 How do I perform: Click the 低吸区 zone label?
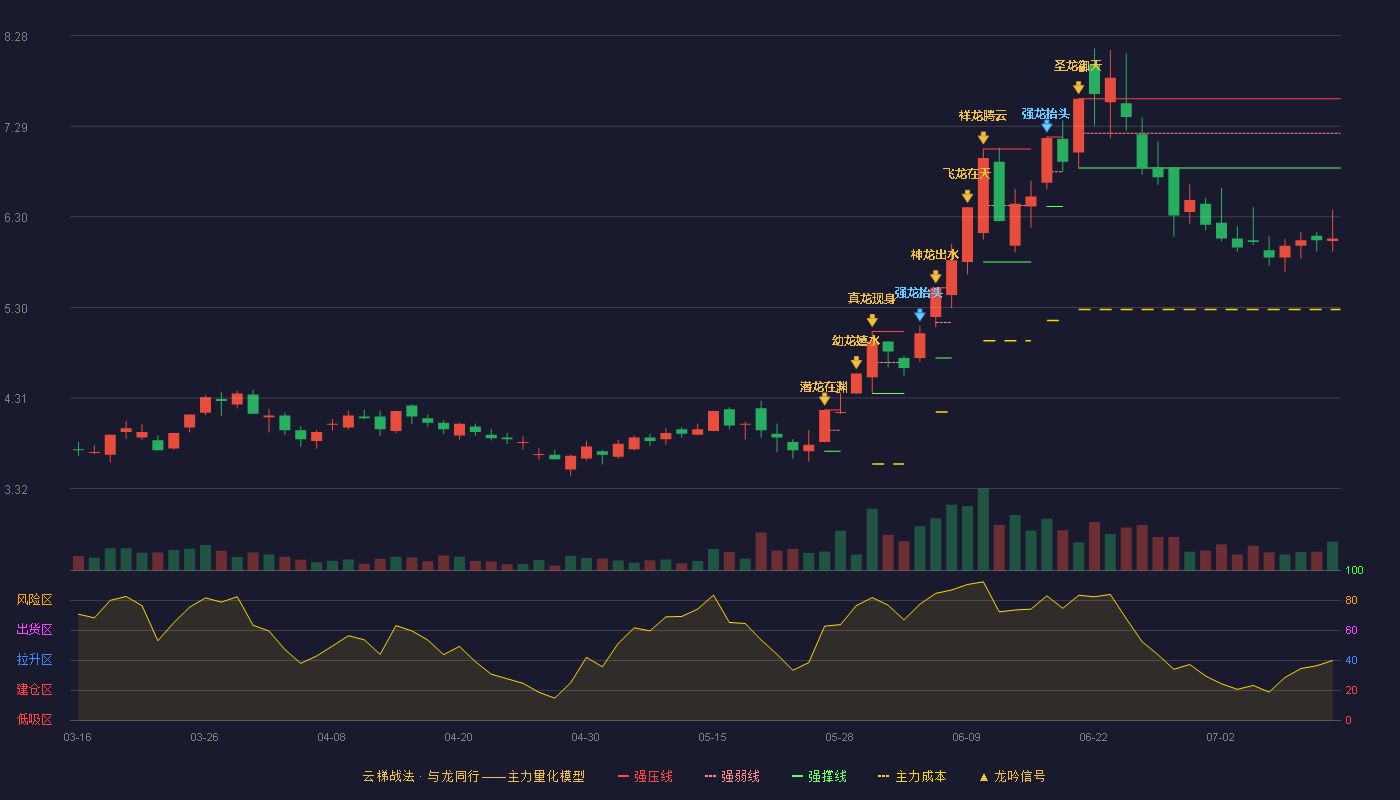35,720
